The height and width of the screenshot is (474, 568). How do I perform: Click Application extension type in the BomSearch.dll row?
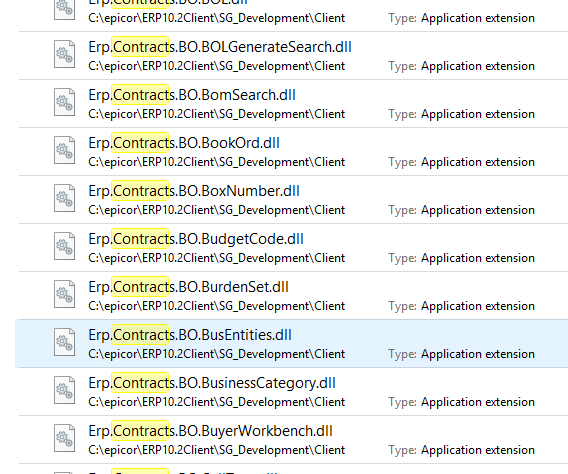click(478, 114)
